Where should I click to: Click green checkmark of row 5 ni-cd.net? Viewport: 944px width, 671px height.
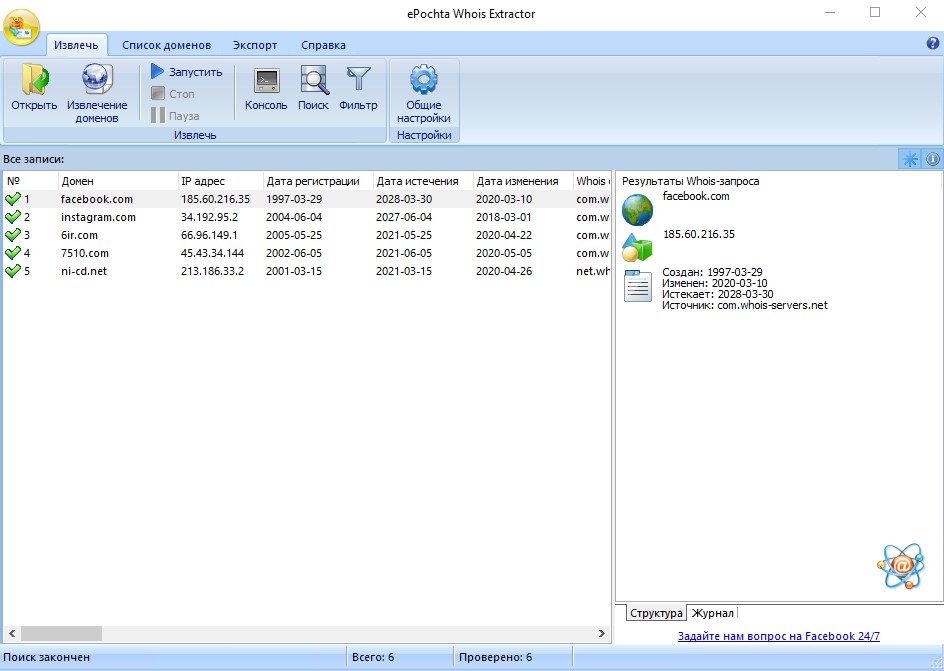click(13, 271)
